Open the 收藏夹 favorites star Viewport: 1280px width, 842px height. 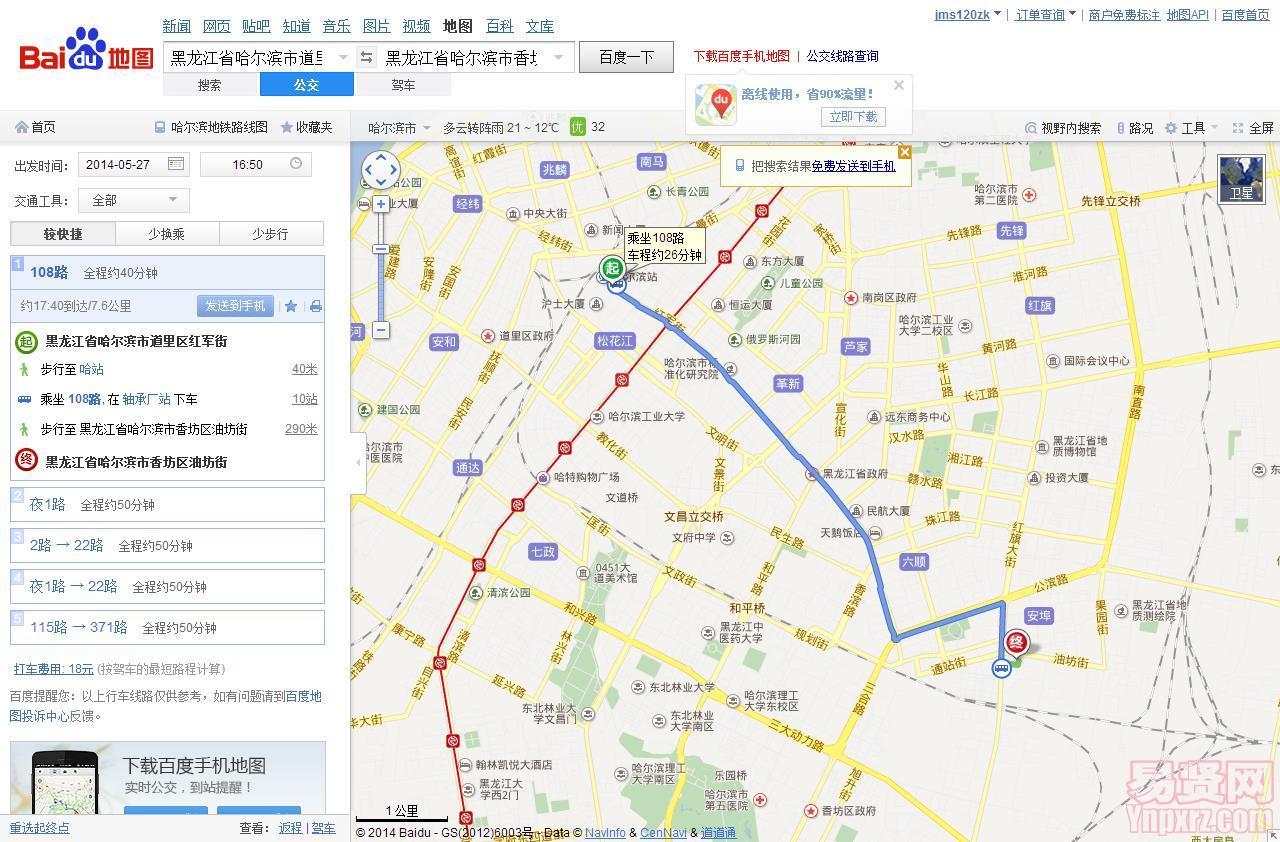(307, 127)
